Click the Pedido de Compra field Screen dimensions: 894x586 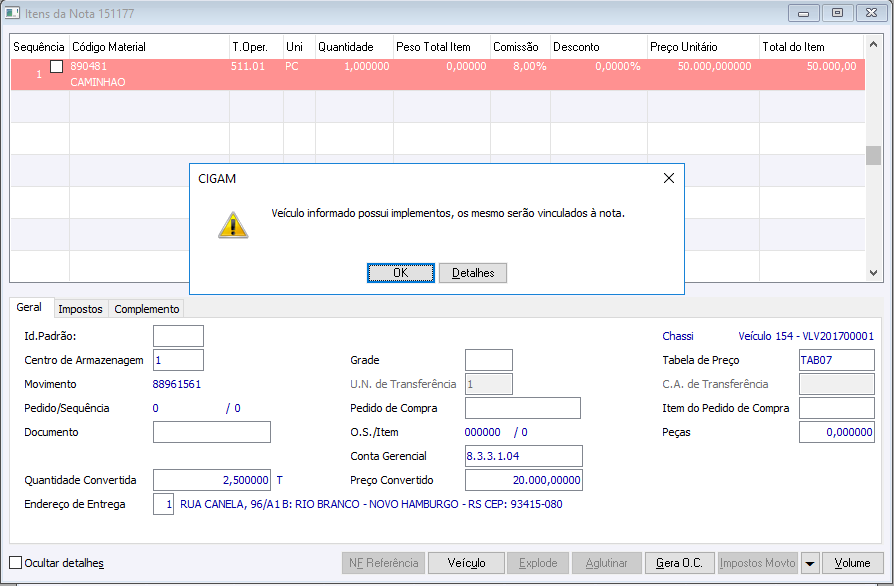523,408
